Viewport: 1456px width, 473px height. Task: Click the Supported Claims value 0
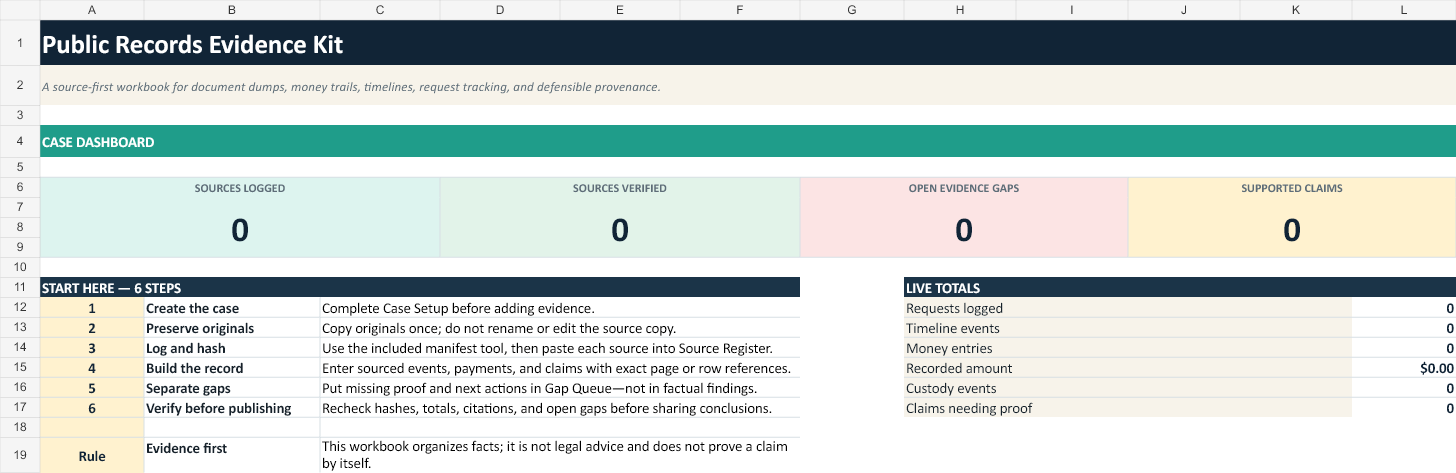(1292, 230)
